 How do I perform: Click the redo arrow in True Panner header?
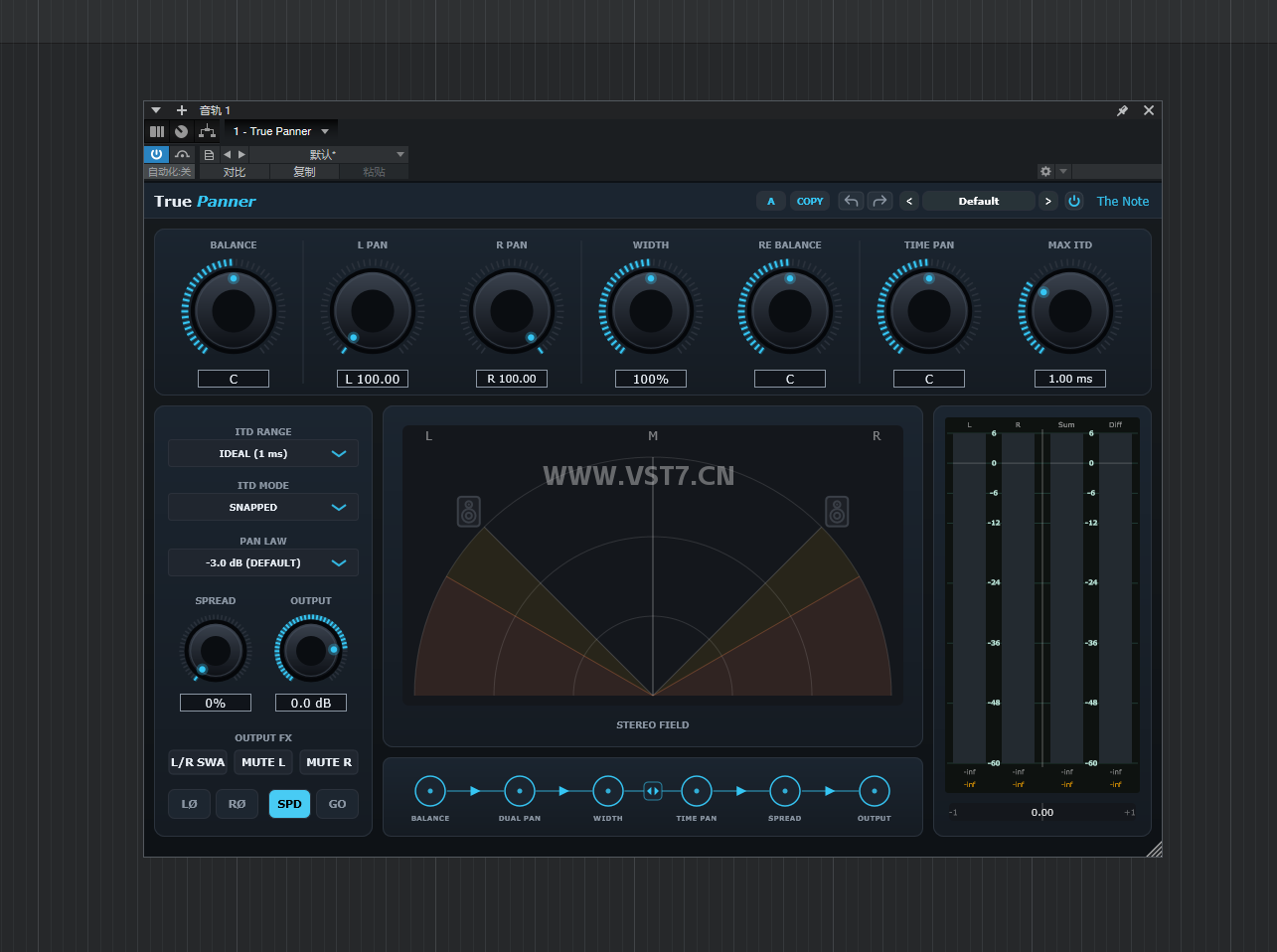(880, 201)
